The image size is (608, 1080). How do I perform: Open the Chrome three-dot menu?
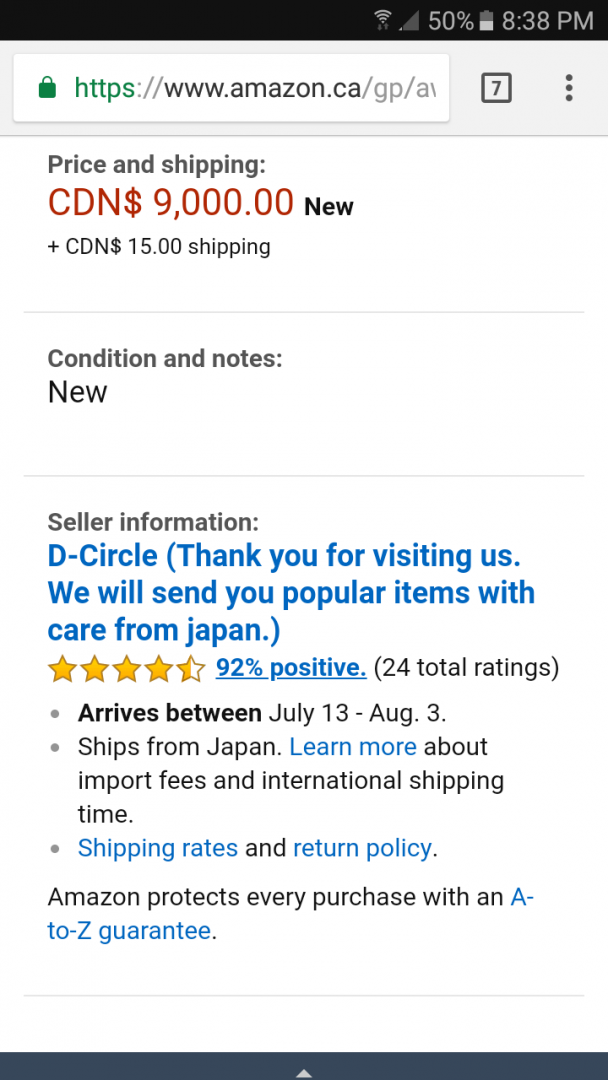tap(568, 88)
